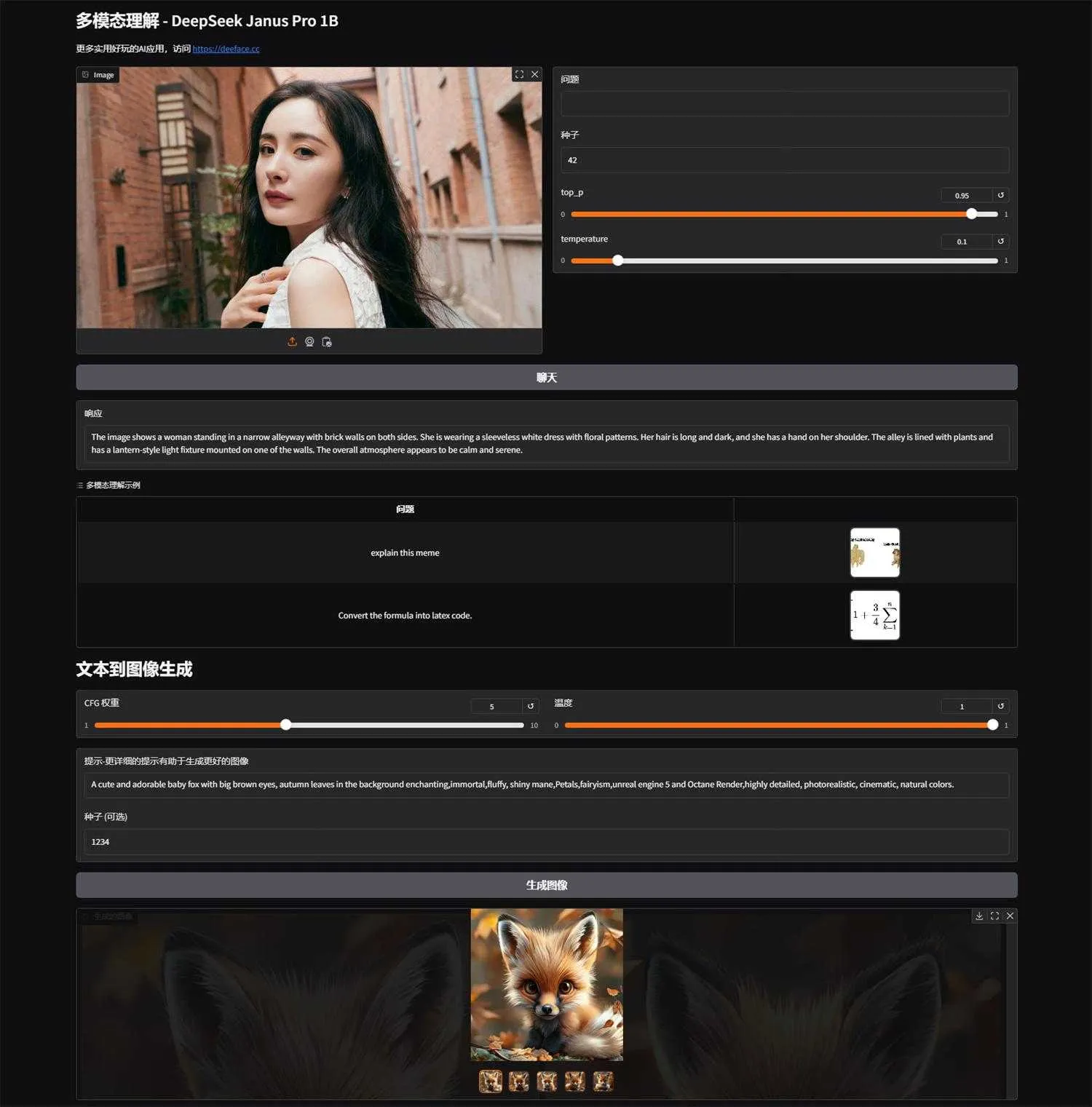Select the third fox gallery thumbnail
This screenshot has width=1092, height=1107.
(547, 1082)
